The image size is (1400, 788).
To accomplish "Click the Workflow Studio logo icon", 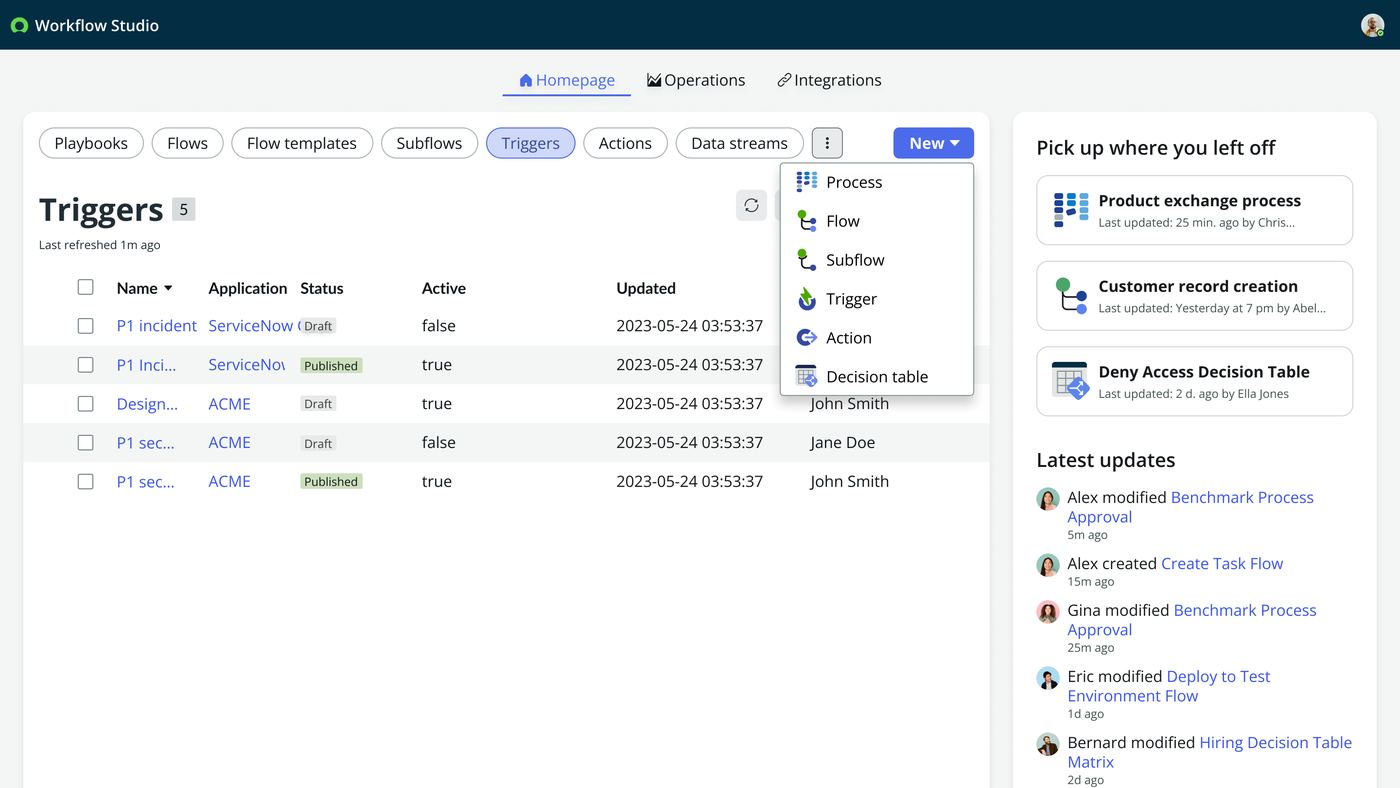I will click(19, 25).
